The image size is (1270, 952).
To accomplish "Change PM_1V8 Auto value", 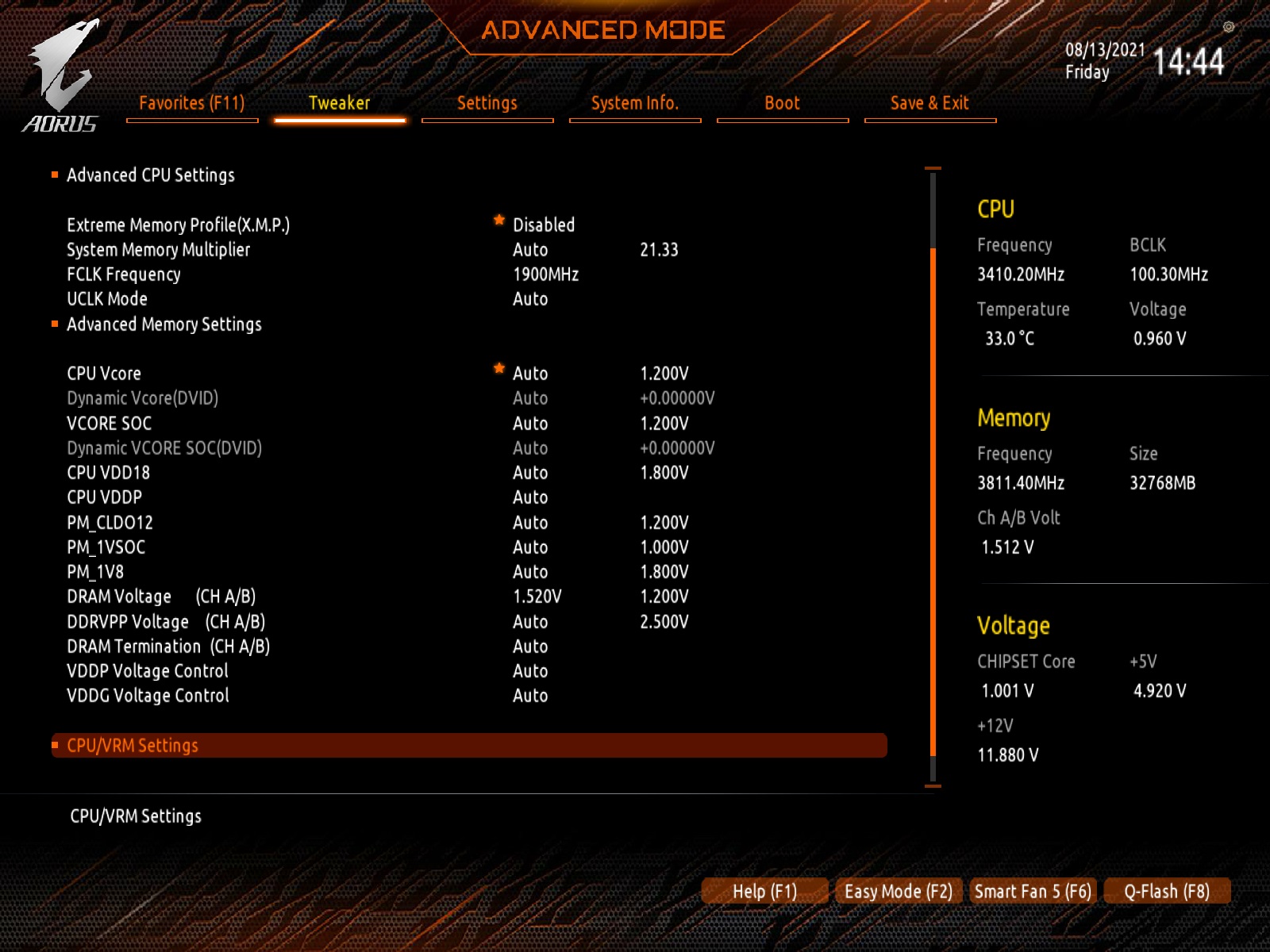I will click(530, 571).
